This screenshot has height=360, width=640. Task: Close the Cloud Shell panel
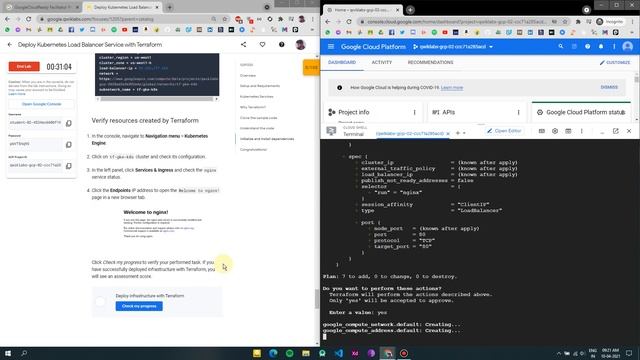(629, 131)
